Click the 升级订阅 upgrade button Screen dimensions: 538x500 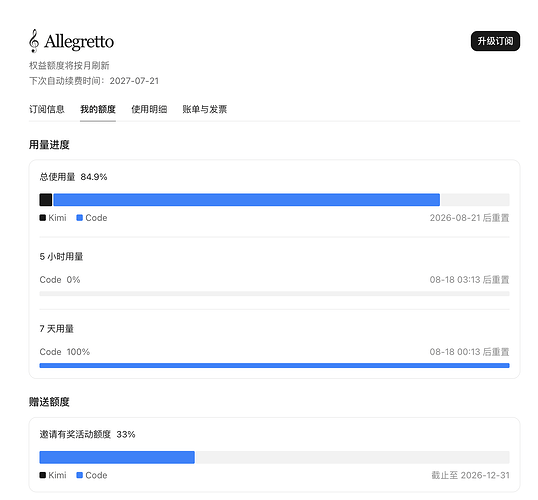495,41
